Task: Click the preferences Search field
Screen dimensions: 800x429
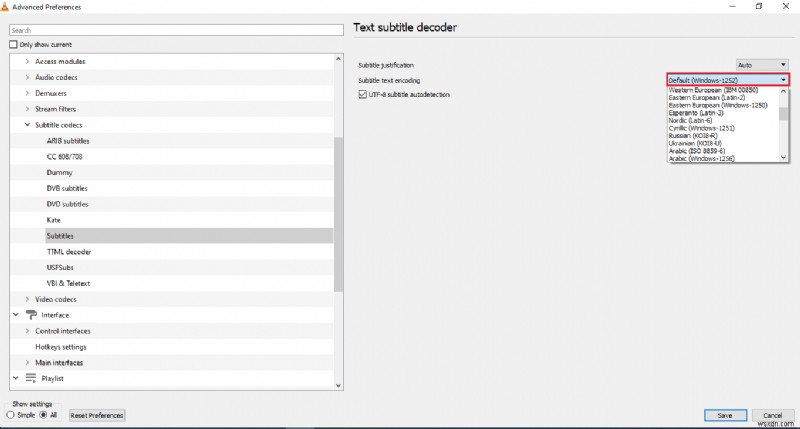Action: pos(176,30)
